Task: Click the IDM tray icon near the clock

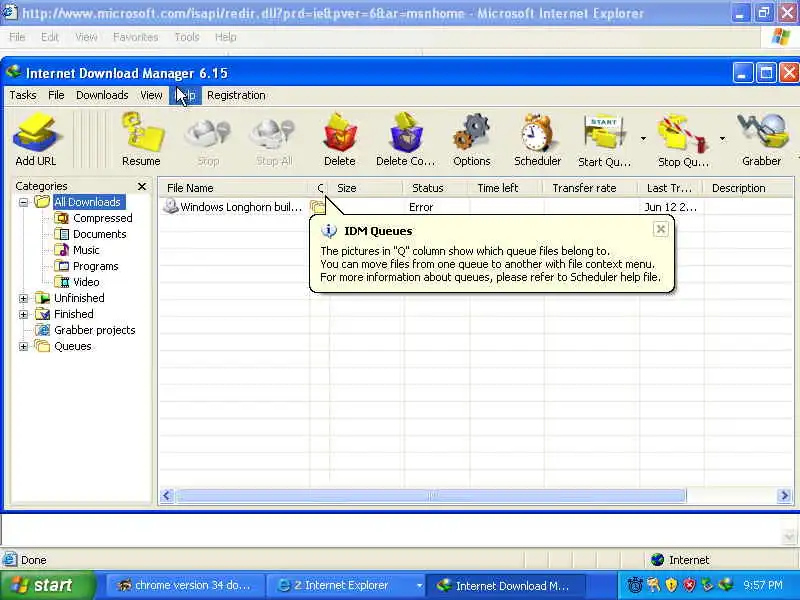Action: click(x=726, y=585)
